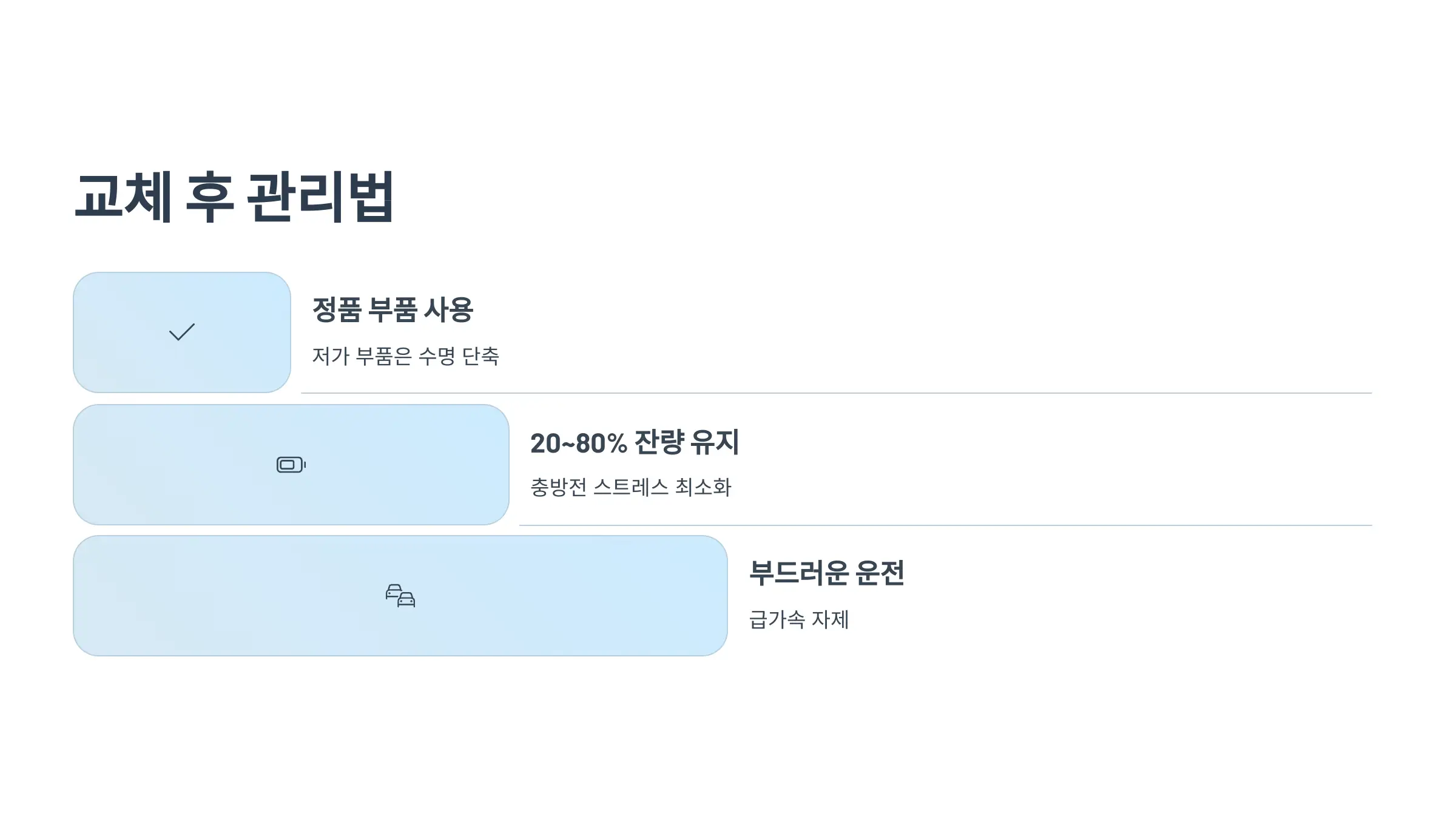
Task: Click the word 자제 in the last line
Action: pyautogui.click(x=831, y=619)
